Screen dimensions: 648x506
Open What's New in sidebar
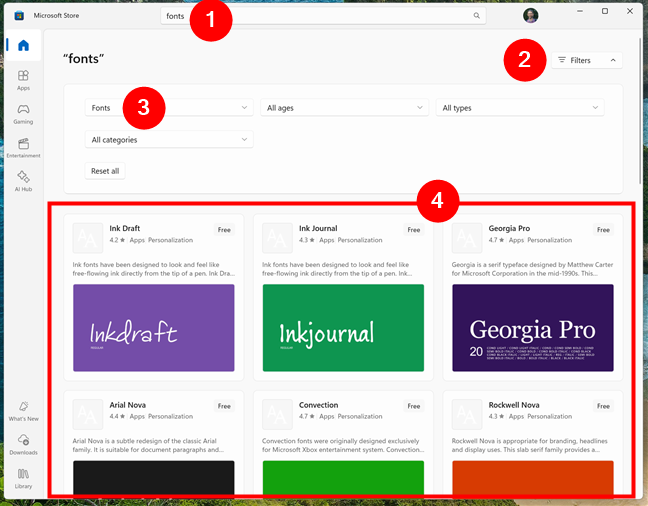(x=24, y=411)
